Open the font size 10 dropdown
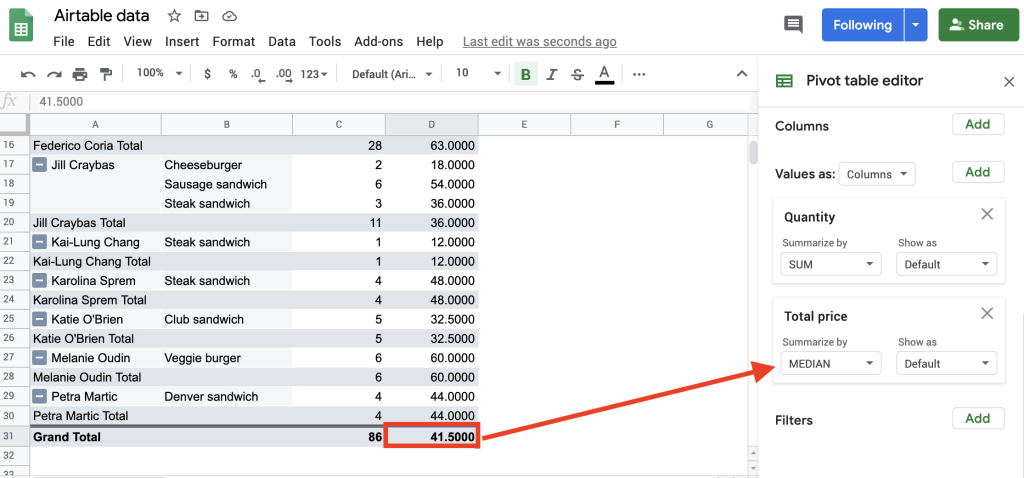 (478, 74)
